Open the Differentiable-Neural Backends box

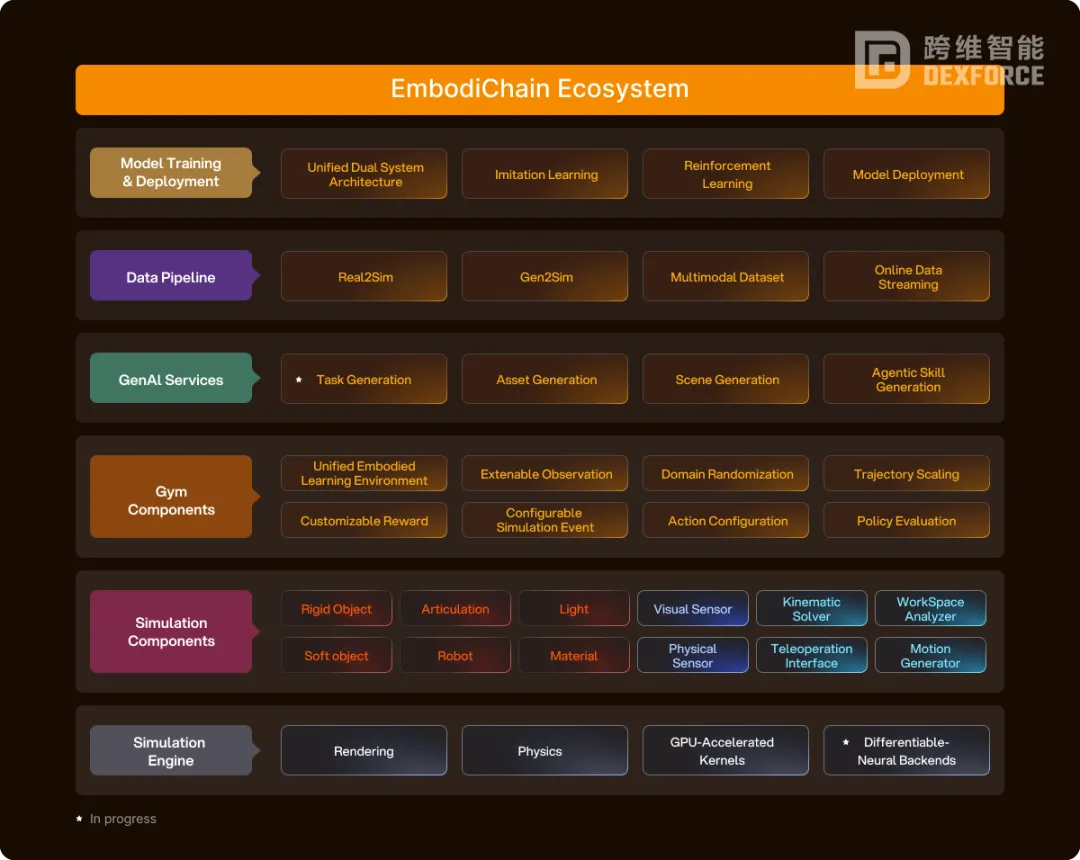[906, 751]
